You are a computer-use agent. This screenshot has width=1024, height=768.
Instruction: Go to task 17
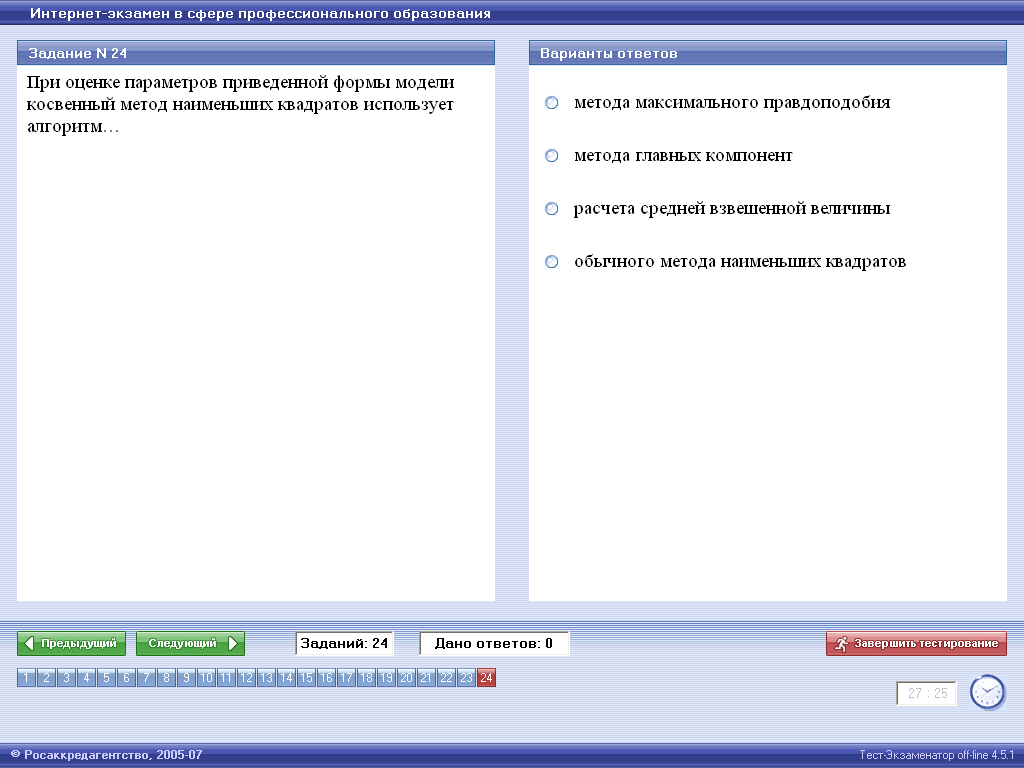click(346, 678)
